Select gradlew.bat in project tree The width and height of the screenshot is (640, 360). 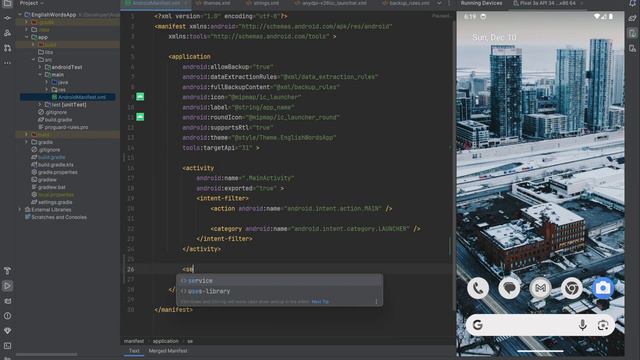48,187
